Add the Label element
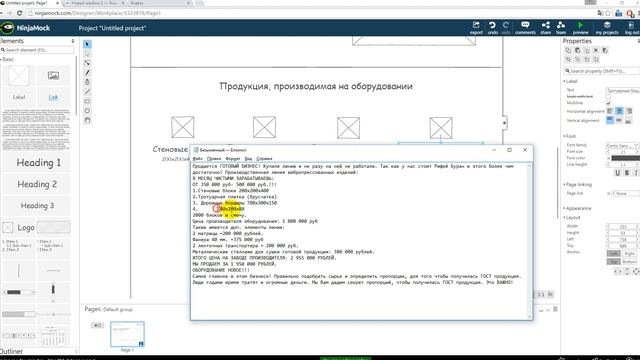 click(19, 97)
